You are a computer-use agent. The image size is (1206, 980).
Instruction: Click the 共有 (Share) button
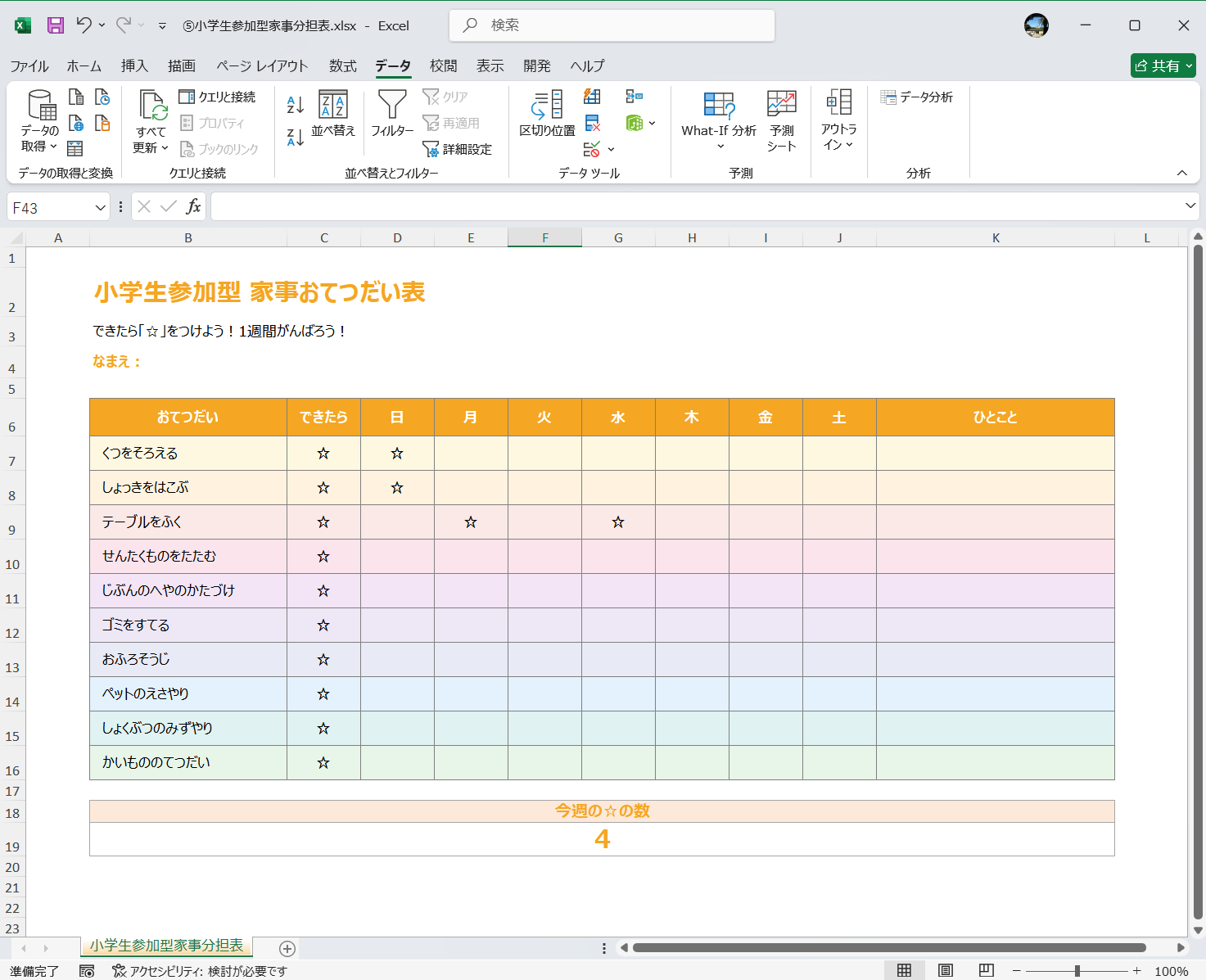pos(1163,65)
